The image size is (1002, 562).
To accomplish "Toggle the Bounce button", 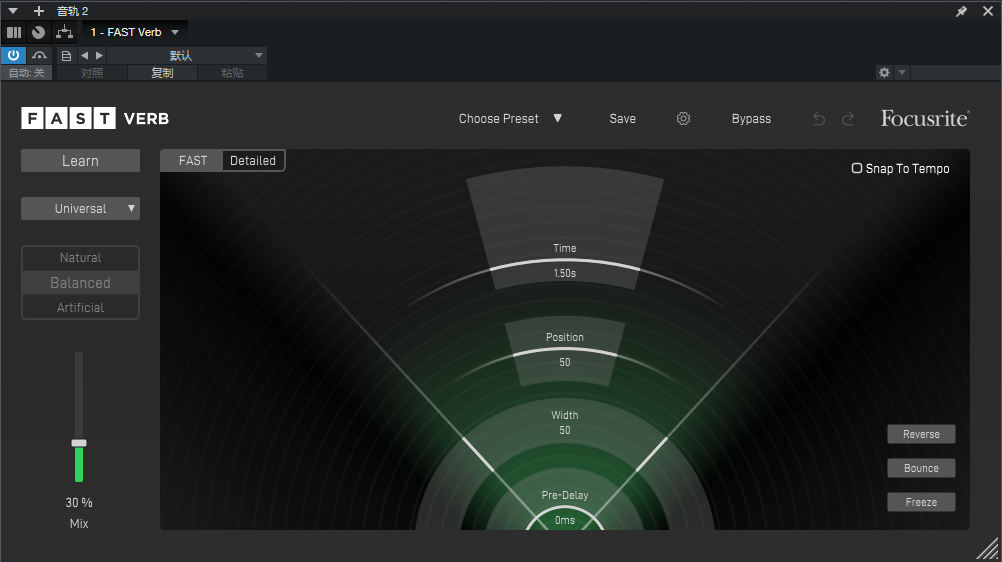I will click(921, 468).
